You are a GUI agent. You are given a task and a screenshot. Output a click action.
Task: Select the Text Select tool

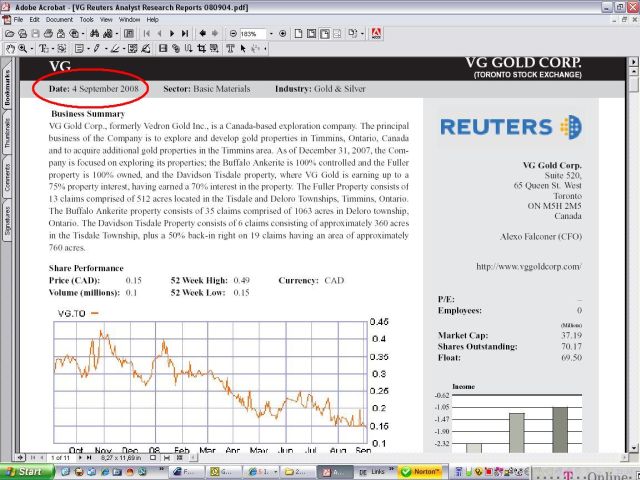click(44, 49)
